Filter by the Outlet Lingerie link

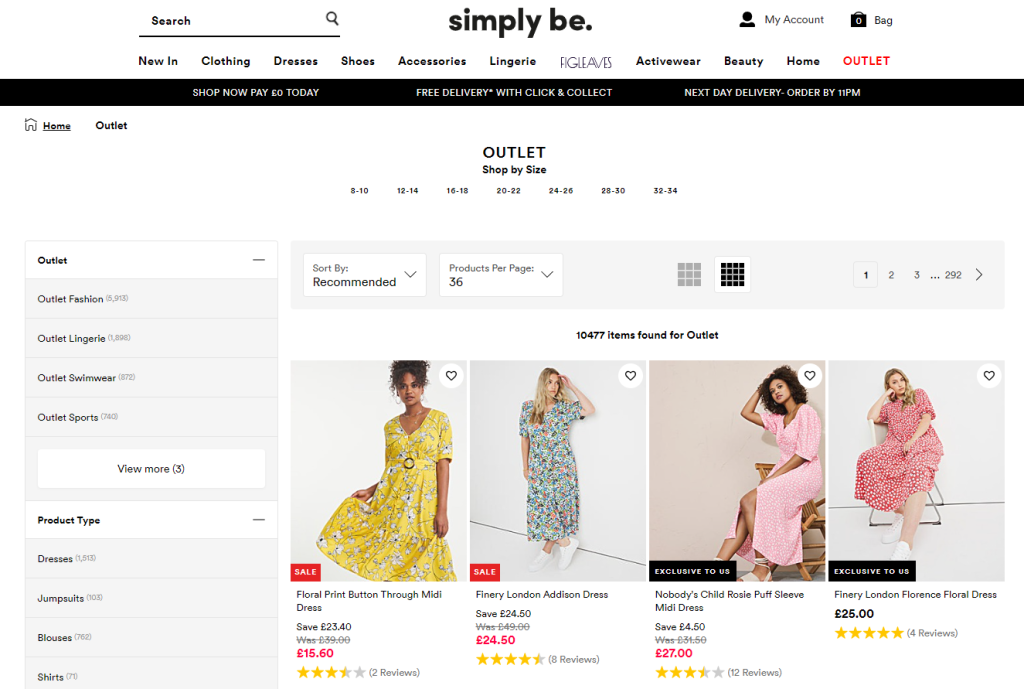pos(71,339)
